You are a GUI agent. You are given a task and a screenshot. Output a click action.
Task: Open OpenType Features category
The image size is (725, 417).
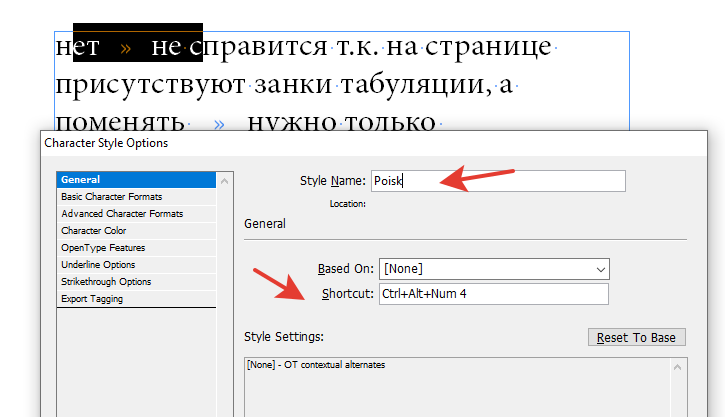(x=136, y=248)
